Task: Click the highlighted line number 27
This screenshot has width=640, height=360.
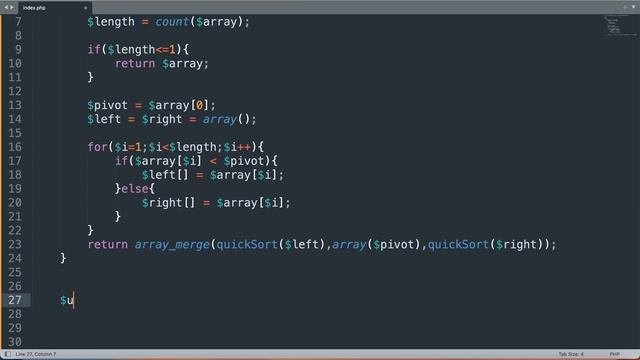Action: tap(15, 300)
